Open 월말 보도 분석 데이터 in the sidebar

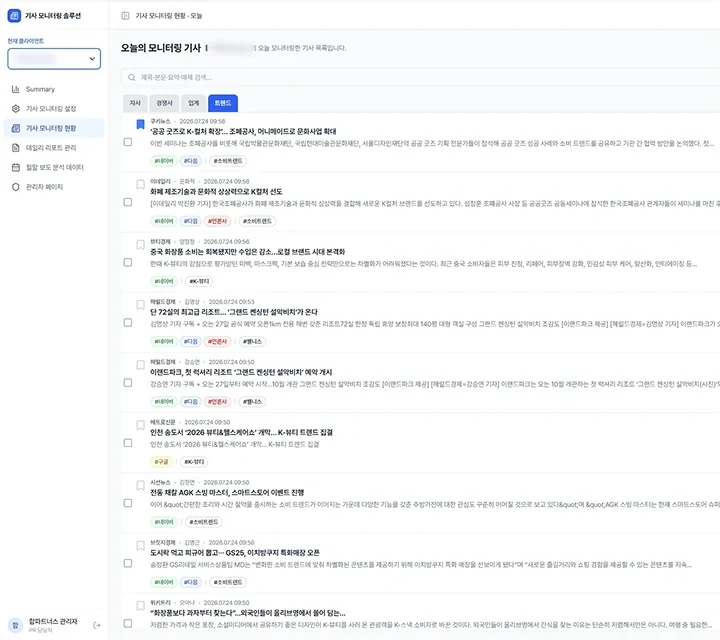click(54, 168)
